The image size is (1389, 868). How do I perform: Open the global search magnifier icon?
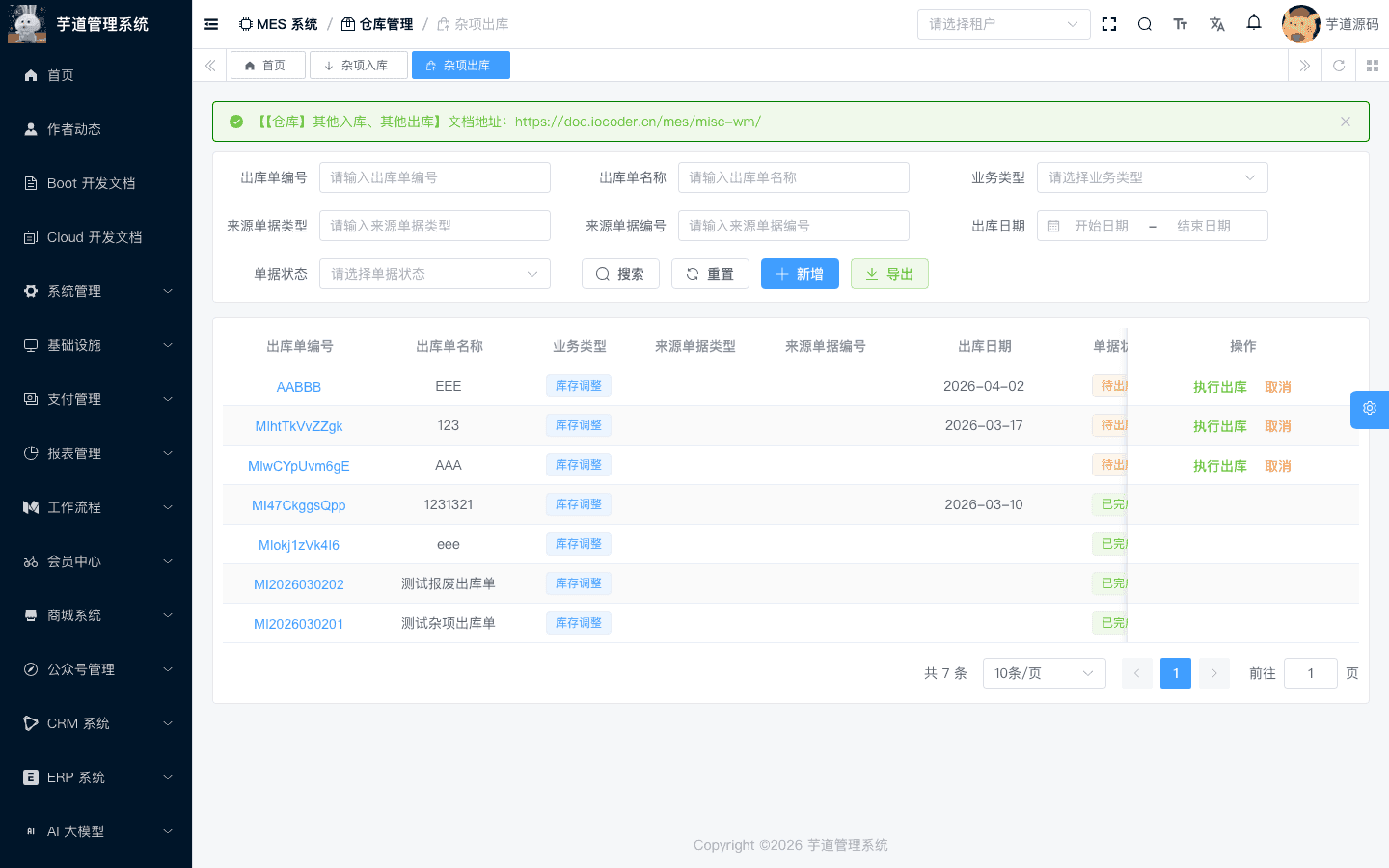coord(1144,23)
